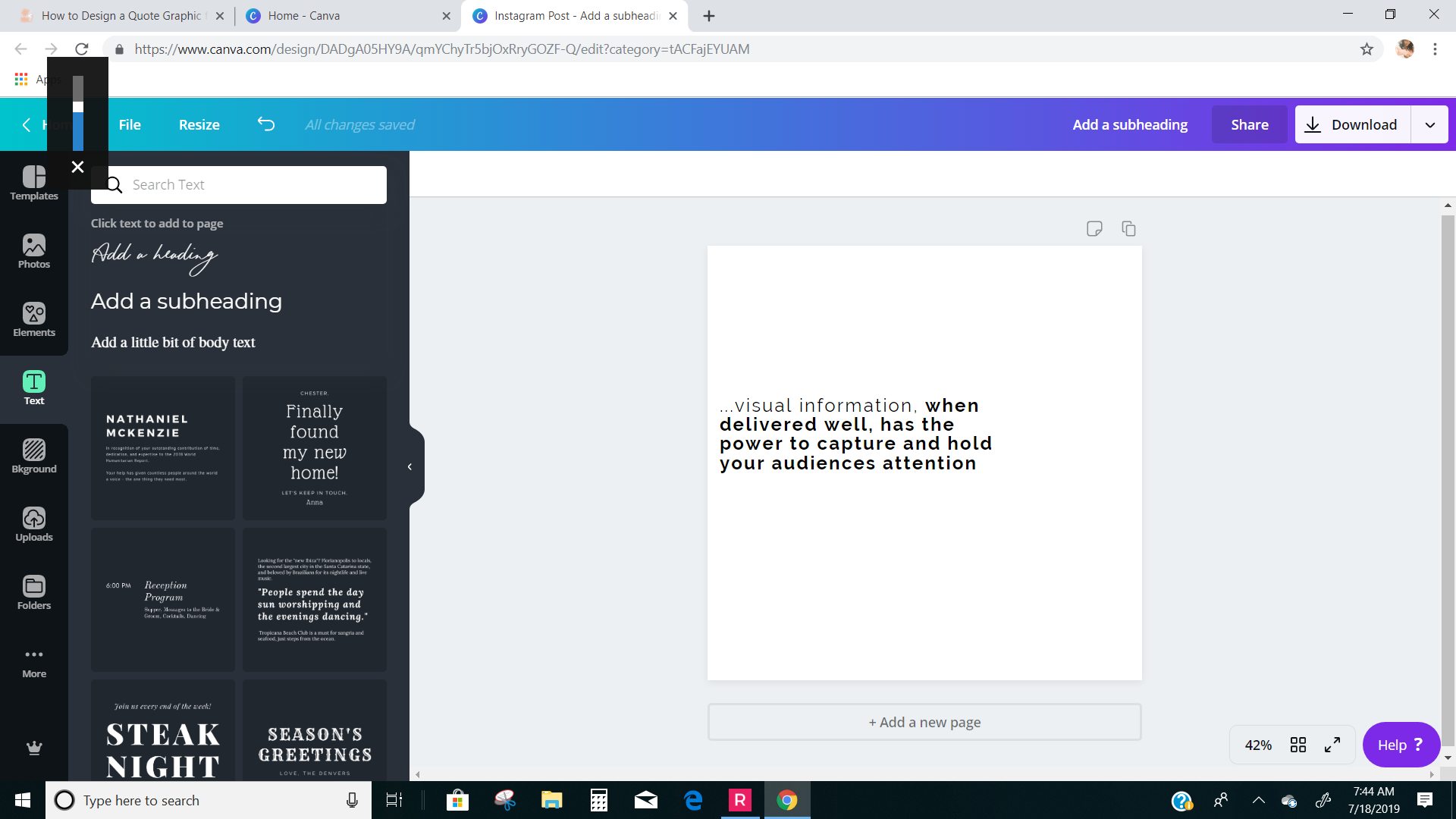Screen dimensions: 1456x819
Task: Toggle fullscreen presentation mode
Action: (x=1332, y=745)
